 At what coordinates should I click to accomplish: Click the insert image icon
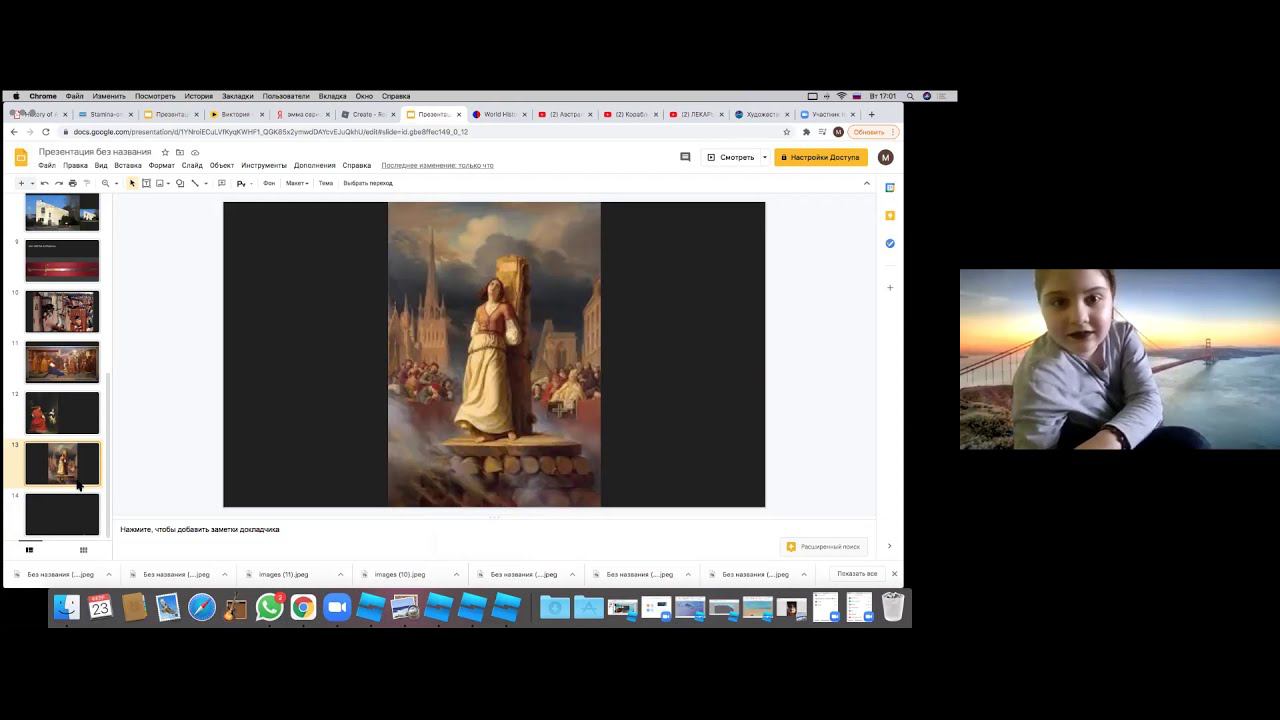tap(159, 183)
